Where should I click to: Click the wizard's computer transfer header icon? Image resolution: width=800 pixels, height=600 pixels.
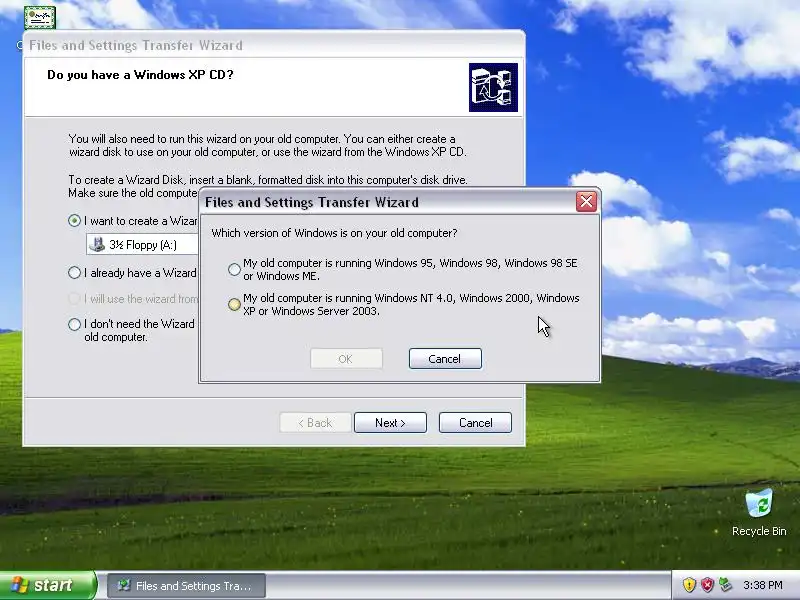click(x=493, y=87)
